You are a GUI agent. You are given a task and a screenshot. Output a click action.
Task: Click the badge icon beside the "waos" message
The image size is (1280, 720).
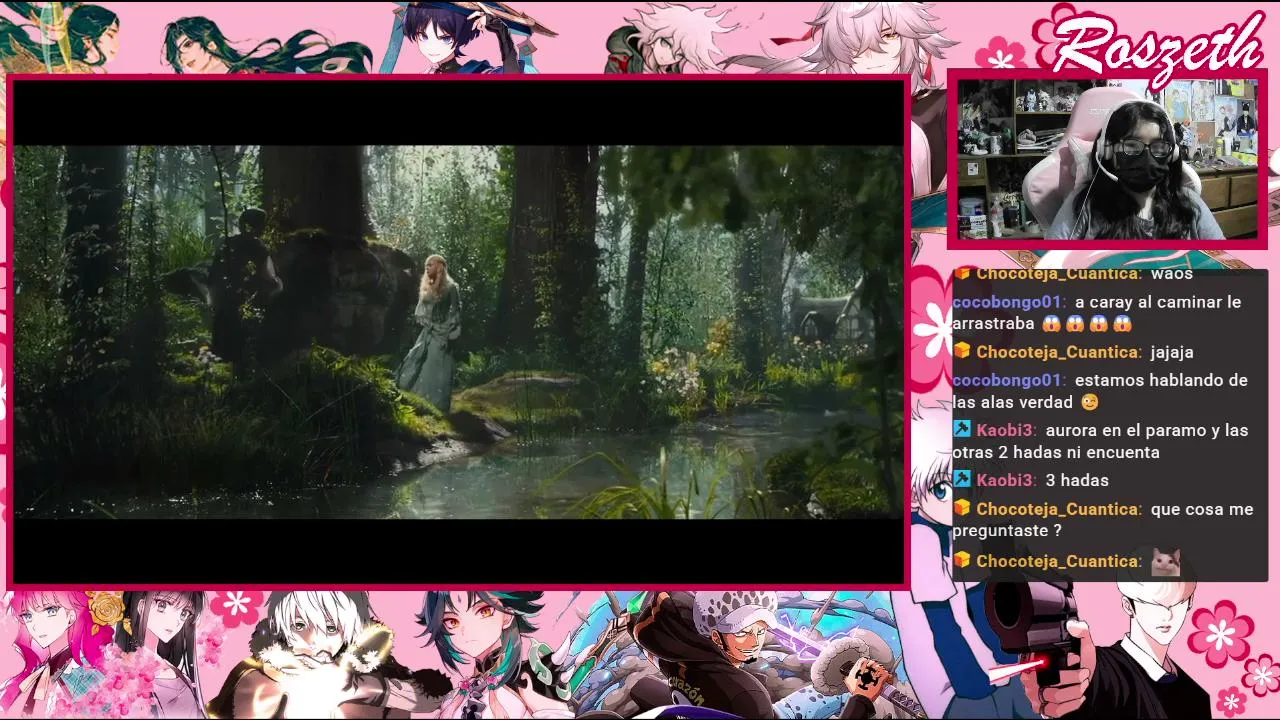click(962, 273)
